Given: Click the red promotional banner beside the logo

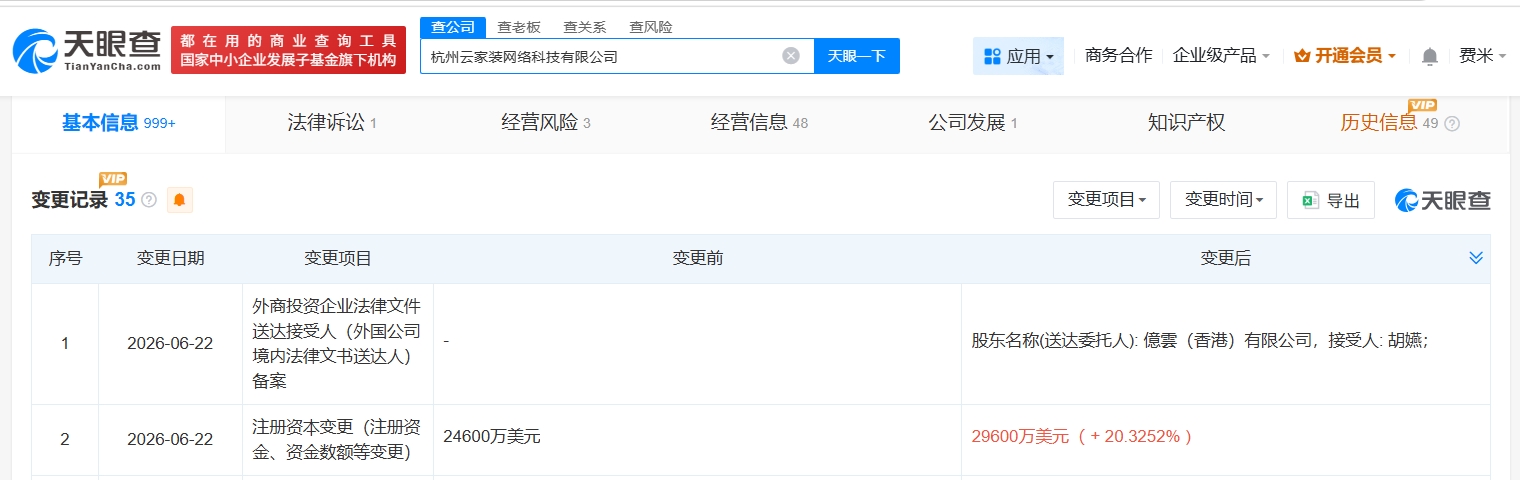Looking at the screenshot, I should point(288,50).
